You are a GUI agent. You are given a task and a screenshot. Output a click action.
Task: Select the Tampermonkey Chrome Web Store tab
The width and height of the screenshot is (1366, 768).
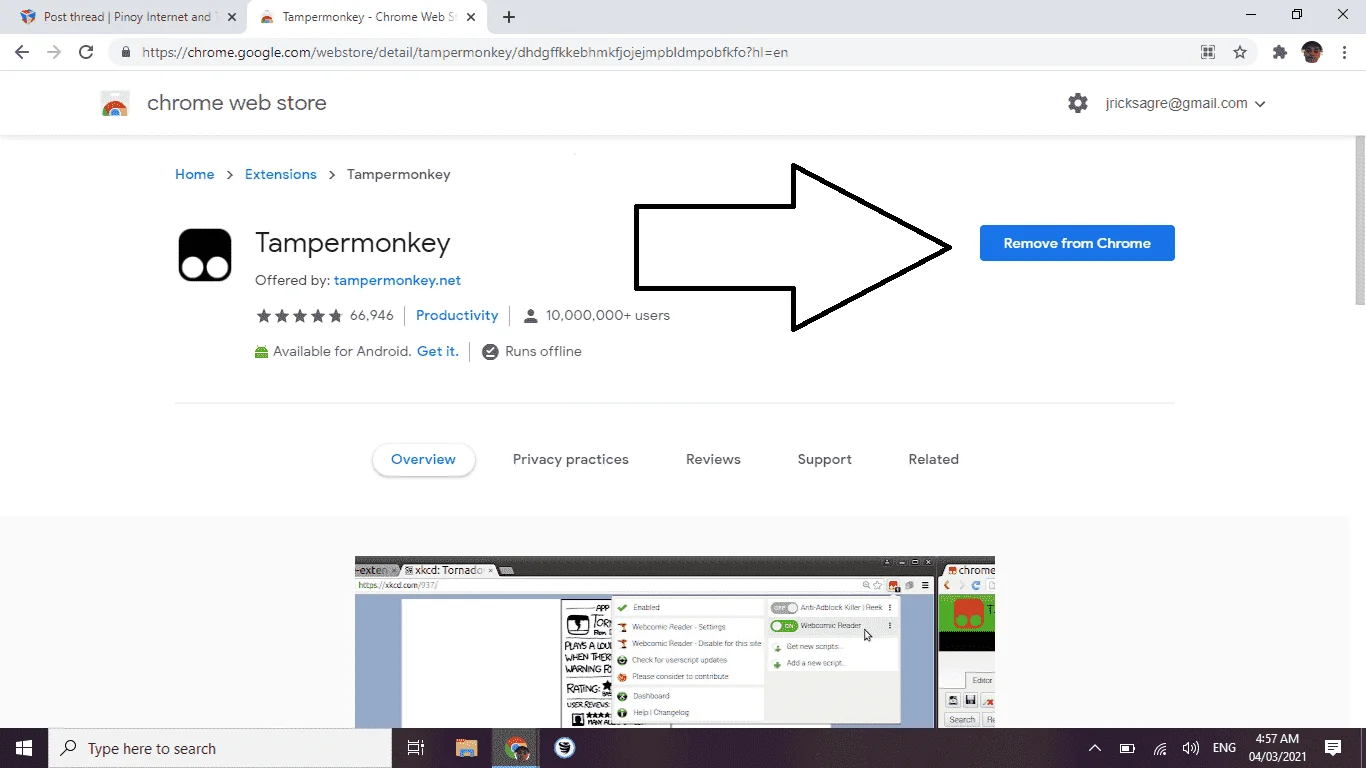point(367,17)
